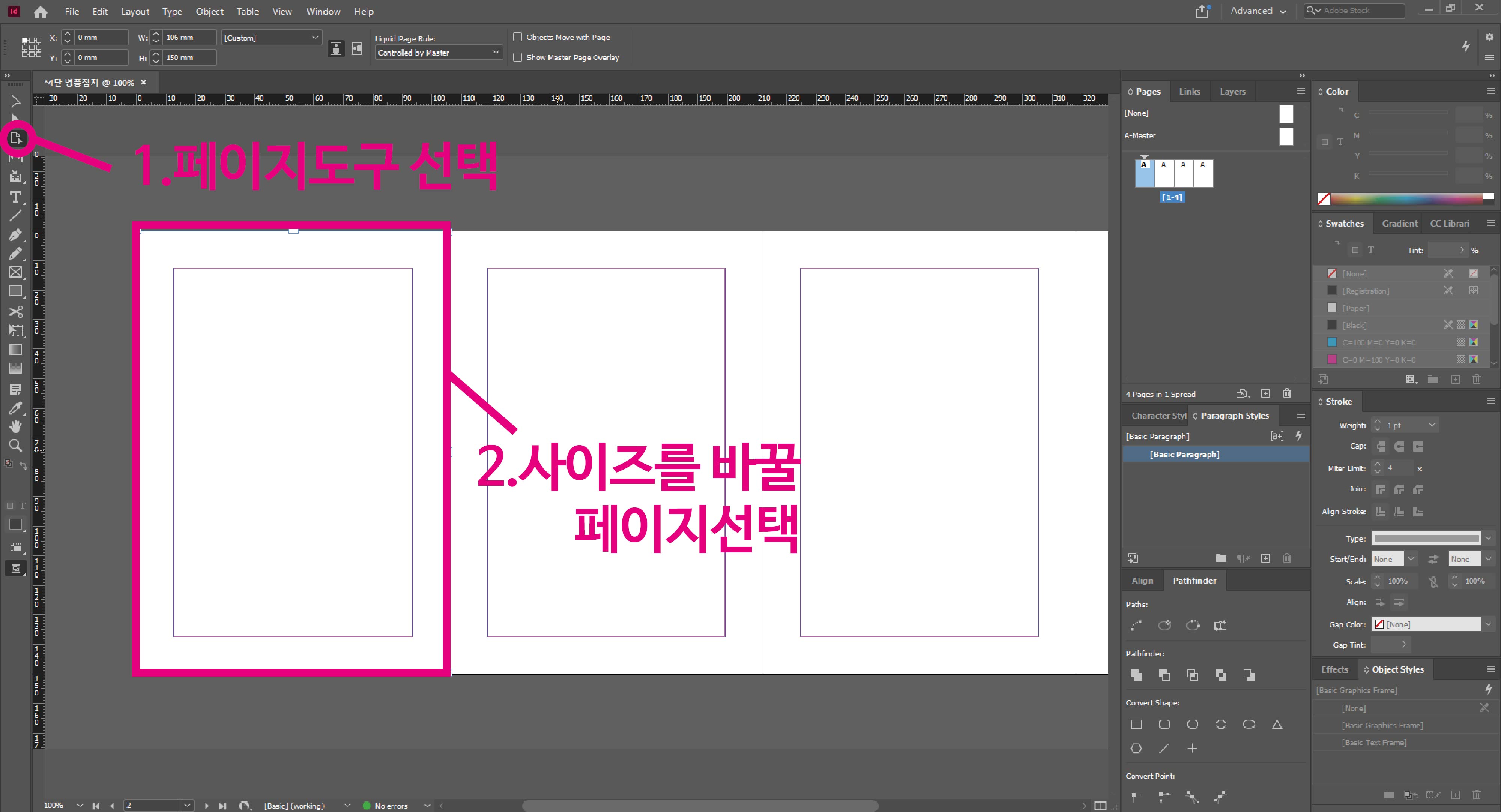This screenshot has height=812, width=1501.
Task: Open Start arrowhead None dropdown
Action: 1411,558
